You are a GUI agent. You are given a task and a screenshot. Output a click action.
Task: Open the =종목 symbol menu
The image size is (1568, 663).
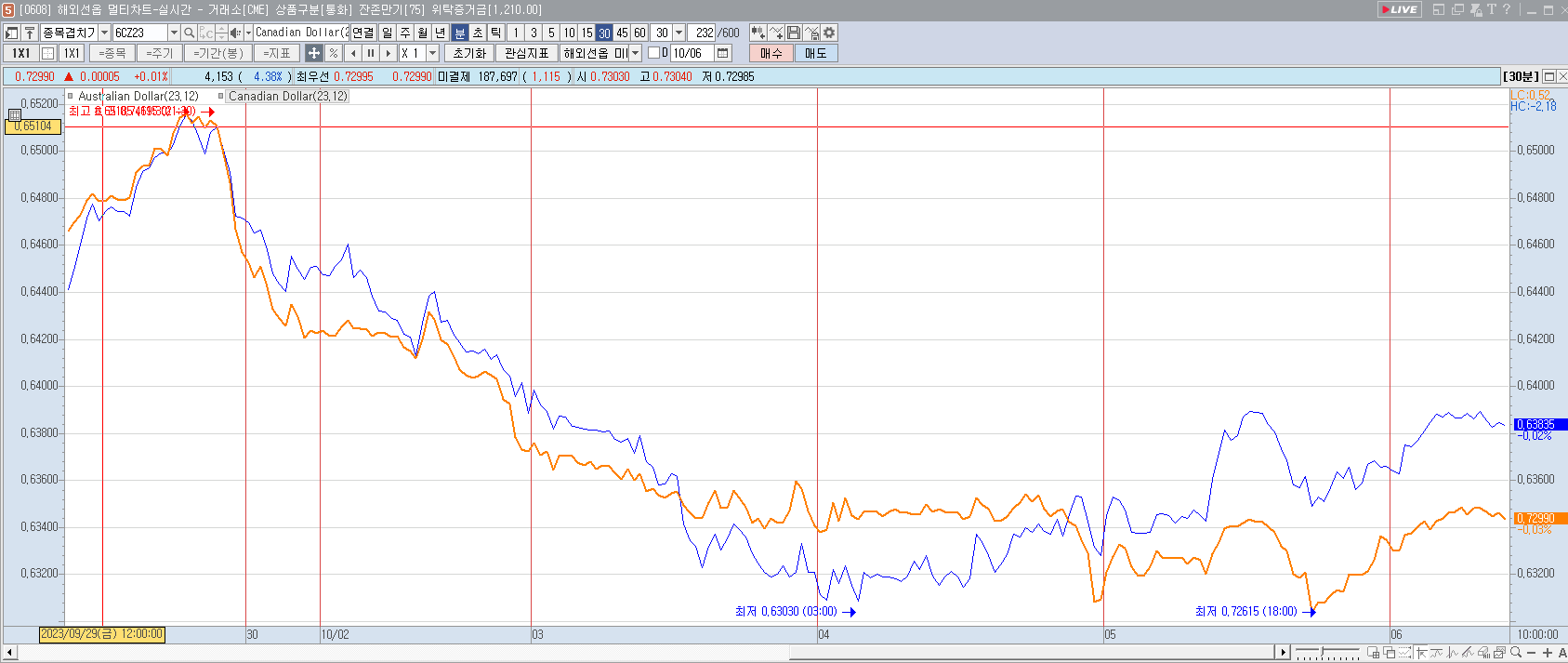(x=112, y=53)
